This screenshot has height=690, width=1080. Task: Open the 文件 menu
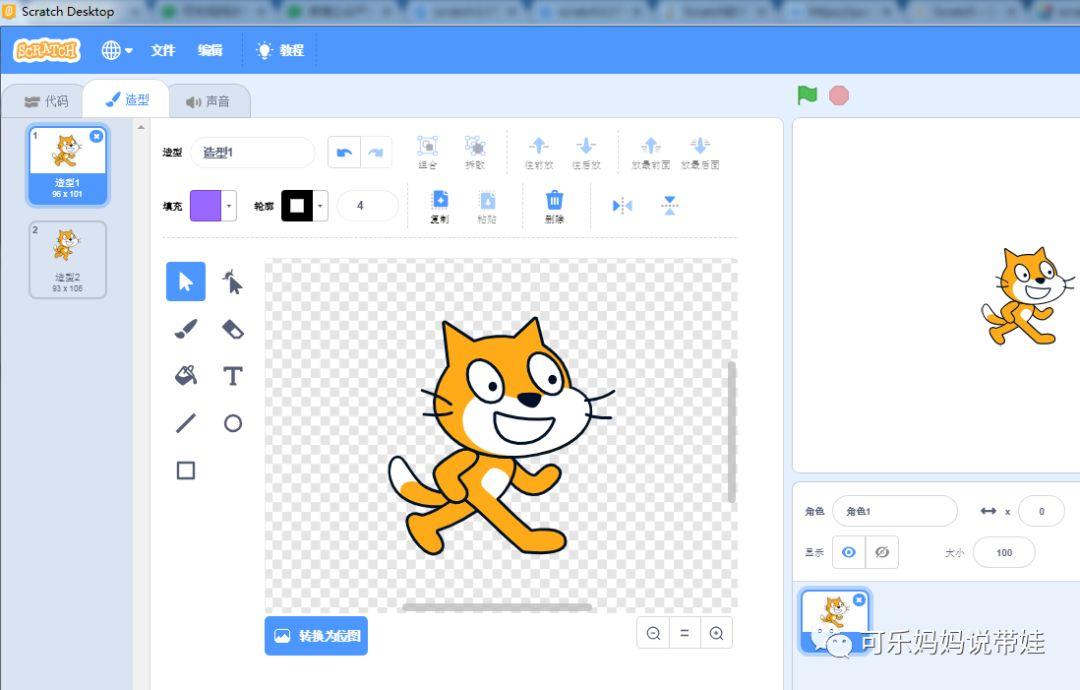pos(163,50)
